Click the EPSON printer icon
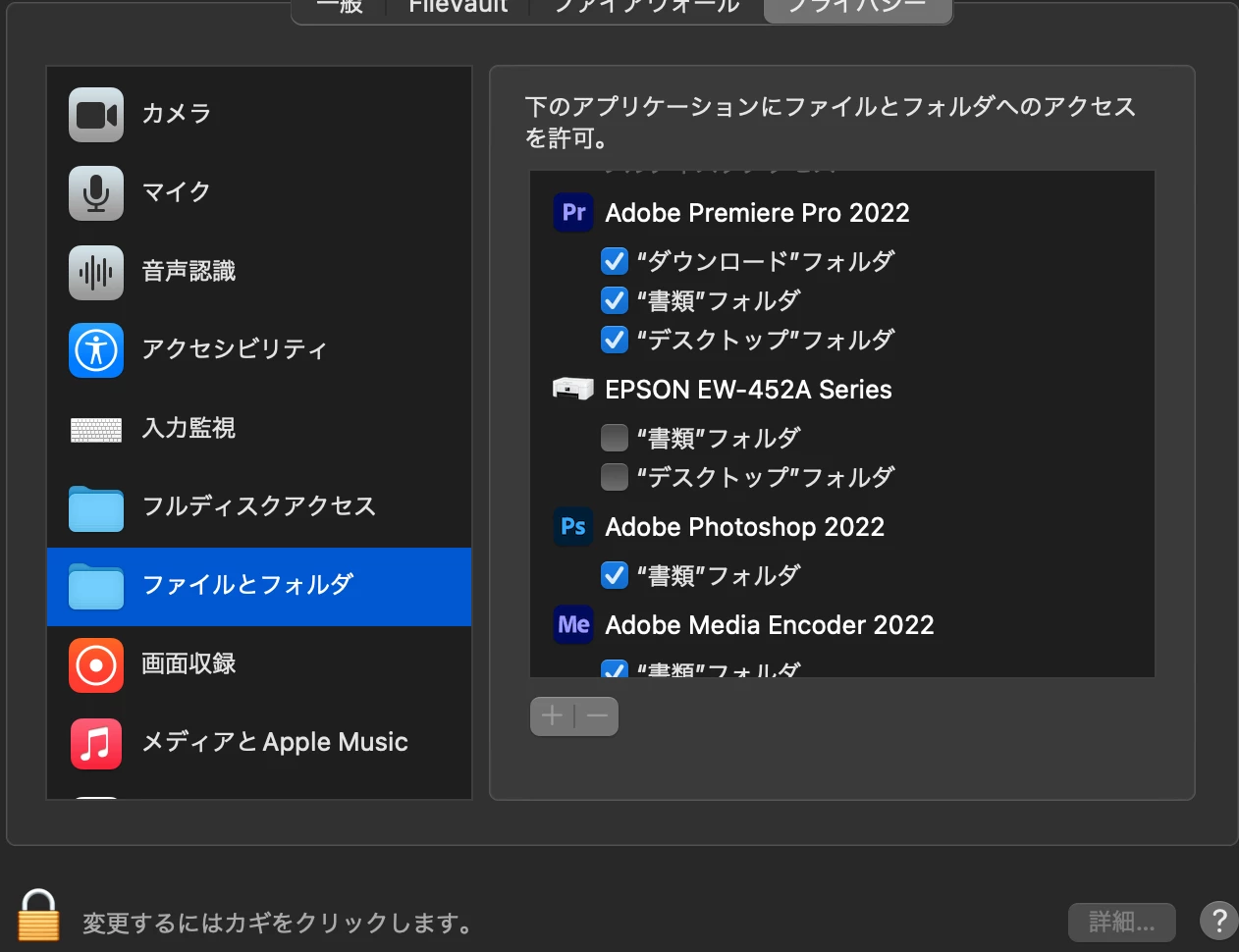This screenshot has height=952, width=1239. click(573, 389)
